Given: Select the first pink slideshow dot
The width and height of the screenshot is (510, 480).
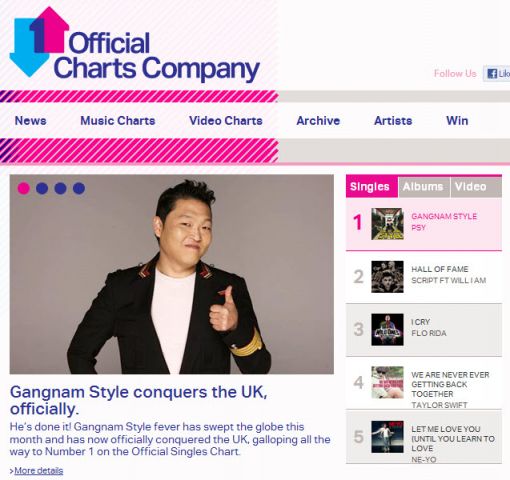Looking at the screenshot, I should point(24,188).
